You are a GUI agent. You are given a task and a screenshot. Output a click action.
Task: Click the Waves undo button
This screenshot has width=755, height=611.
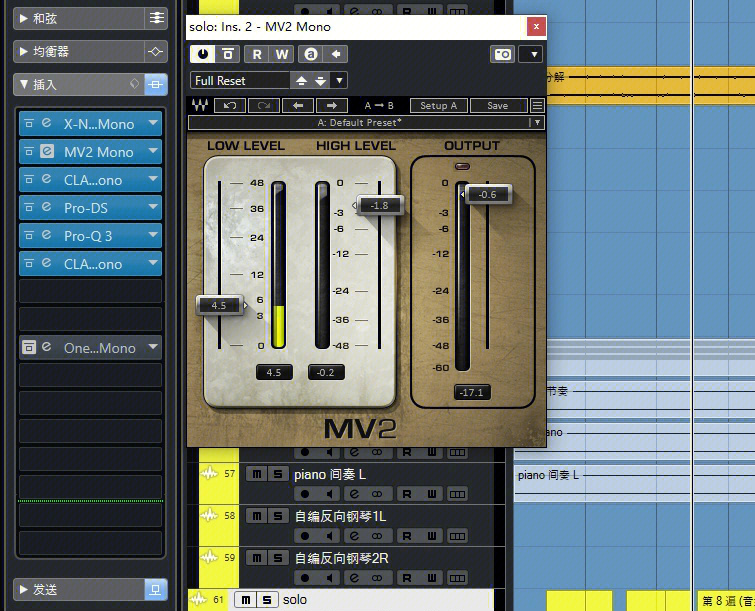(230, 105)
